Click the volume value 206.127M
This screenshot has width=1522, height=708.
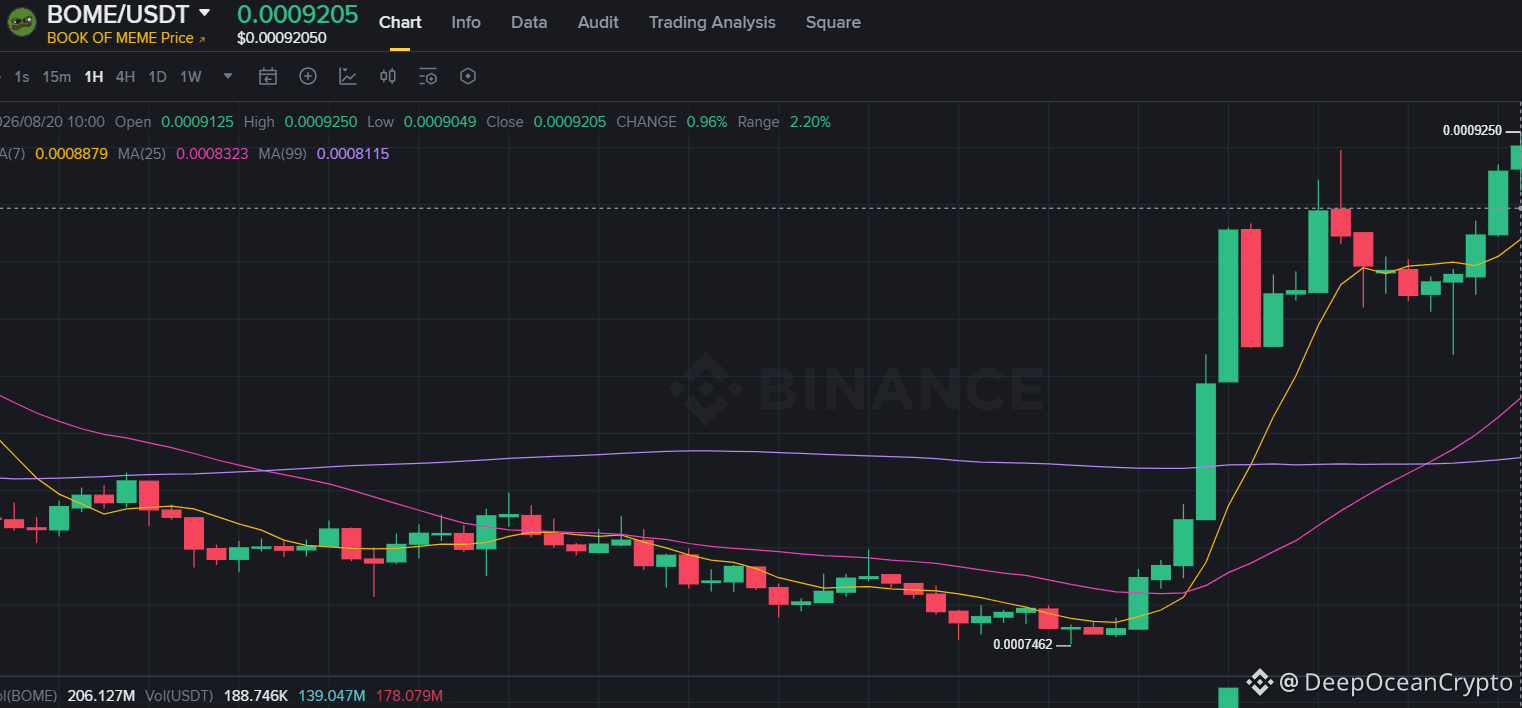(x=101, y=695)
